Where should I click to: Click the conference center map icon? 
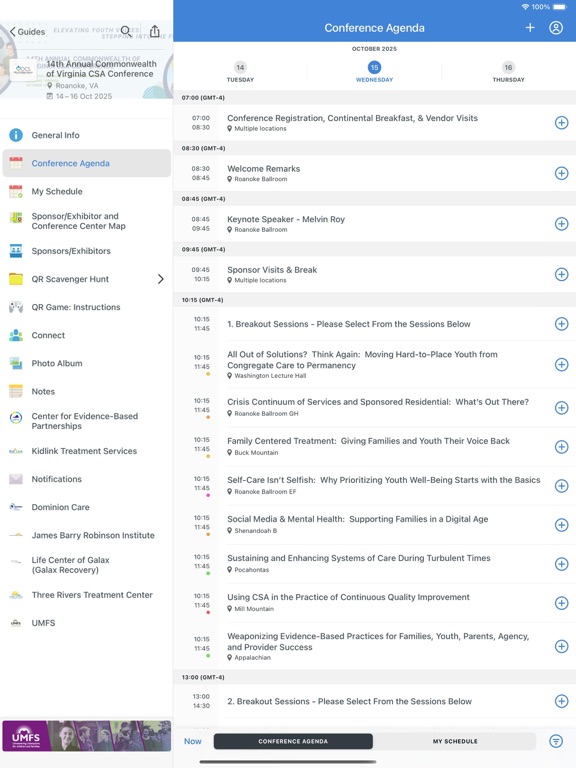tap(16, 217)
